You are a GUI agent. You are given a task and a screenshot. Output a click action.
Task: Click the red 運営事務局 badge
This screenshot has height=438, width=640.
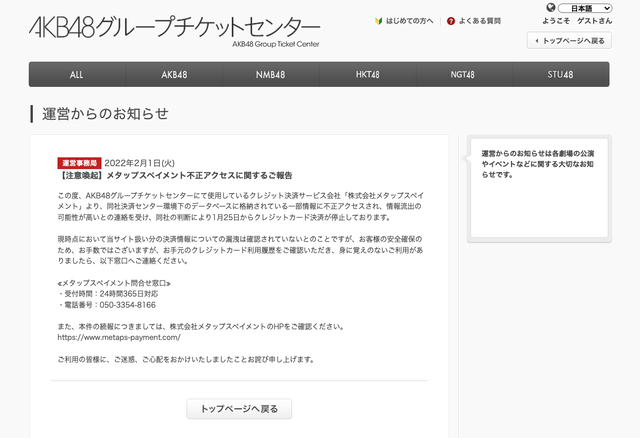(x=79, y=163)
